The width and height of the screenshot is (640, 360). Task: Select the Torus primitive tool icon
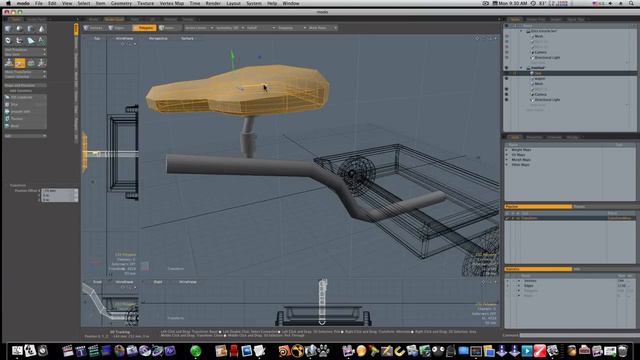click(8, 40)
